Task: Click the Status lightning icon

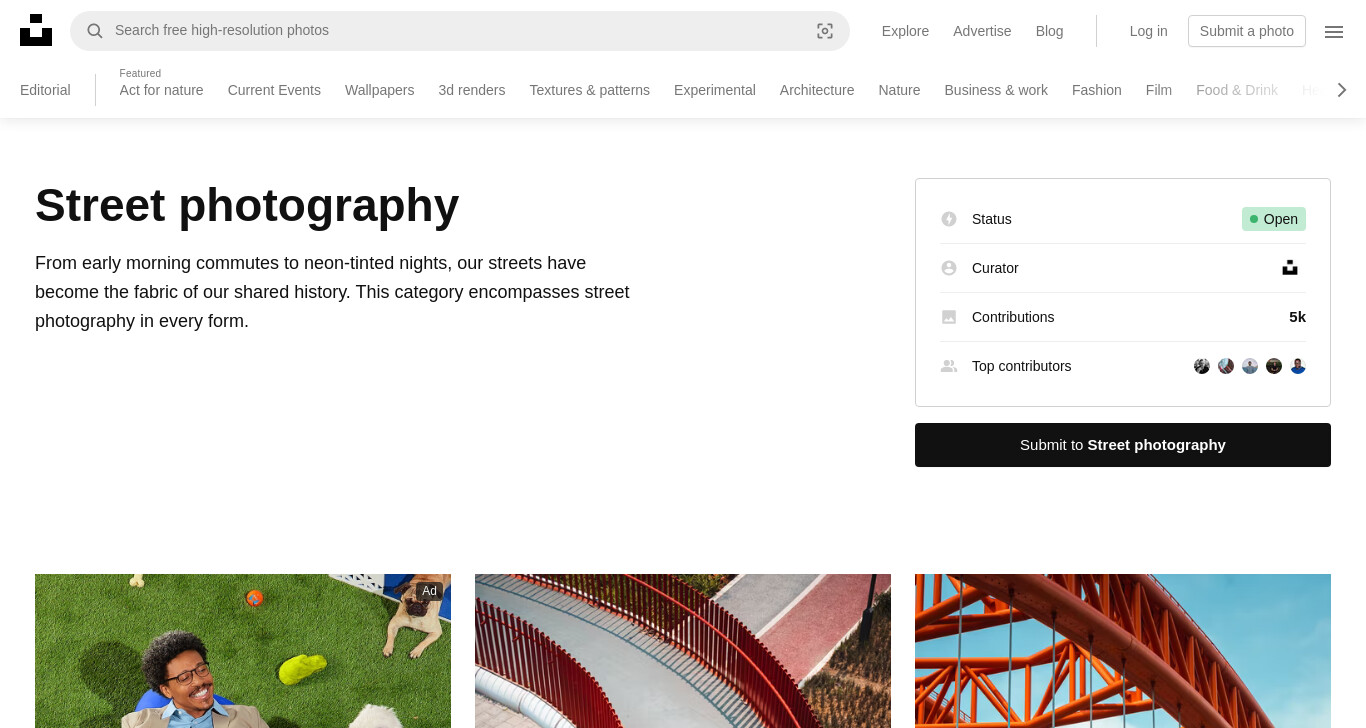Action: coord(949,219)
